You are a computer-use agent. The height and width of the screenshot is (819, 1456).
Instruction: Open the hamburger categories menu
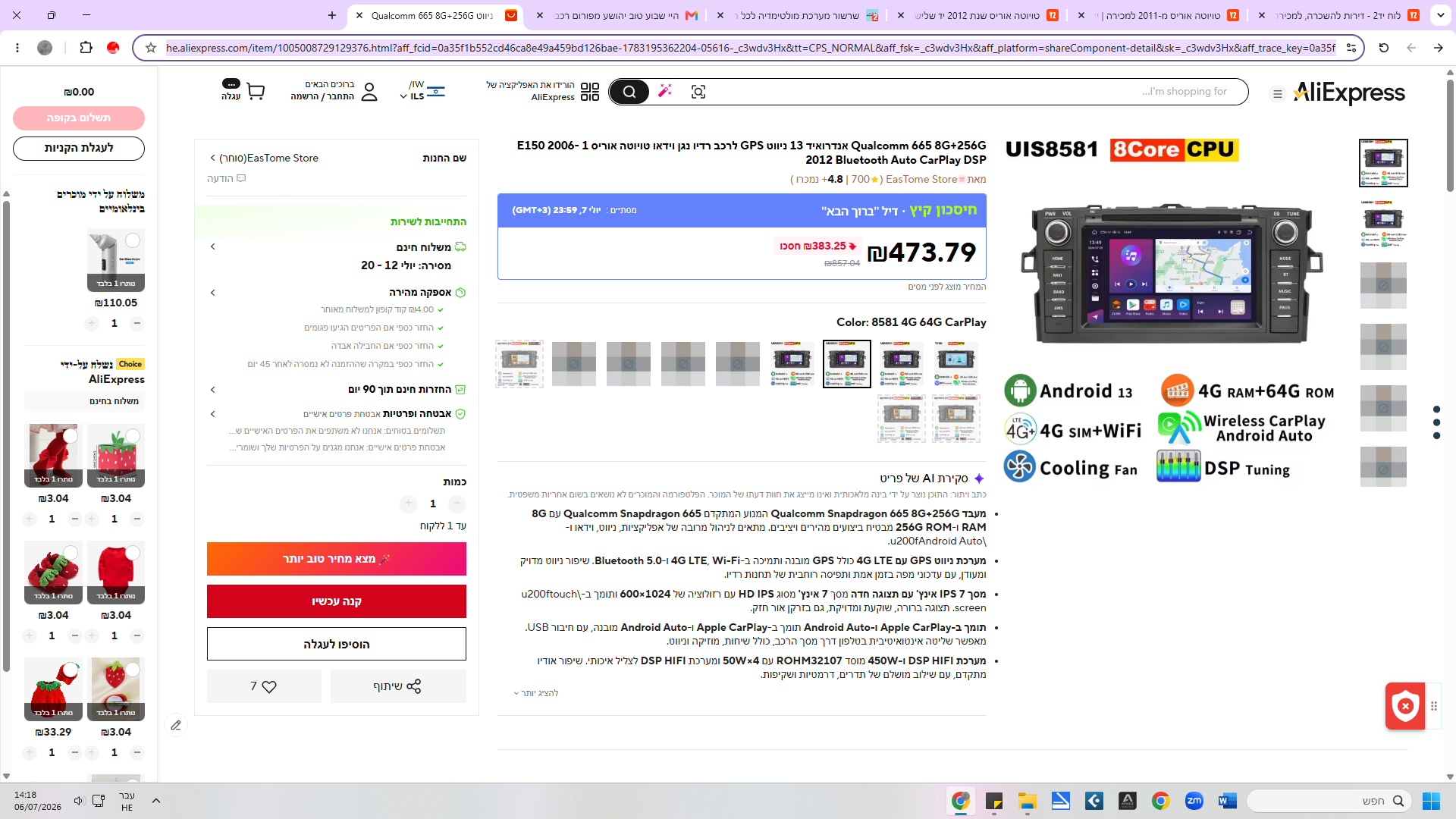(x=1278, y=94)
